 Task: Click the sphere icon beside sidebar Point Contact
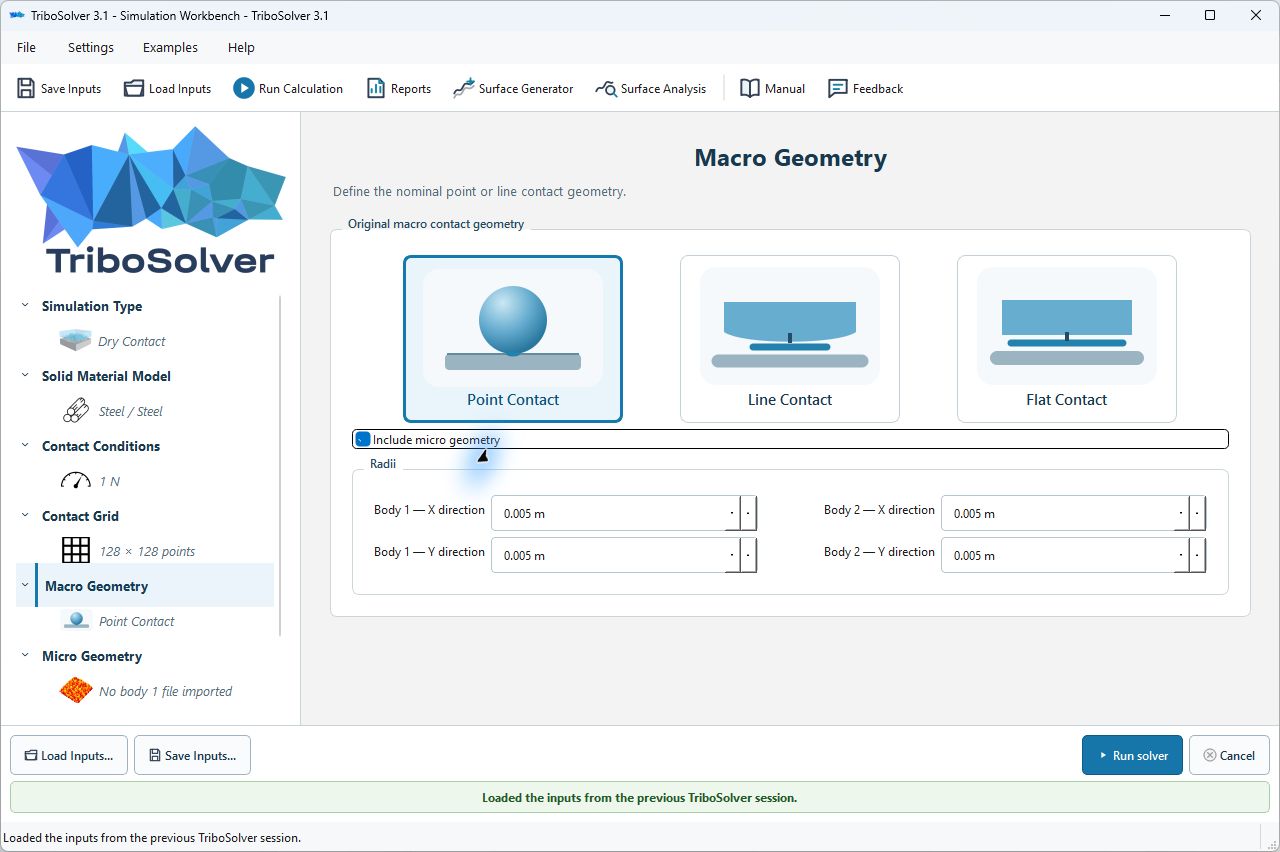coord(76,621)
